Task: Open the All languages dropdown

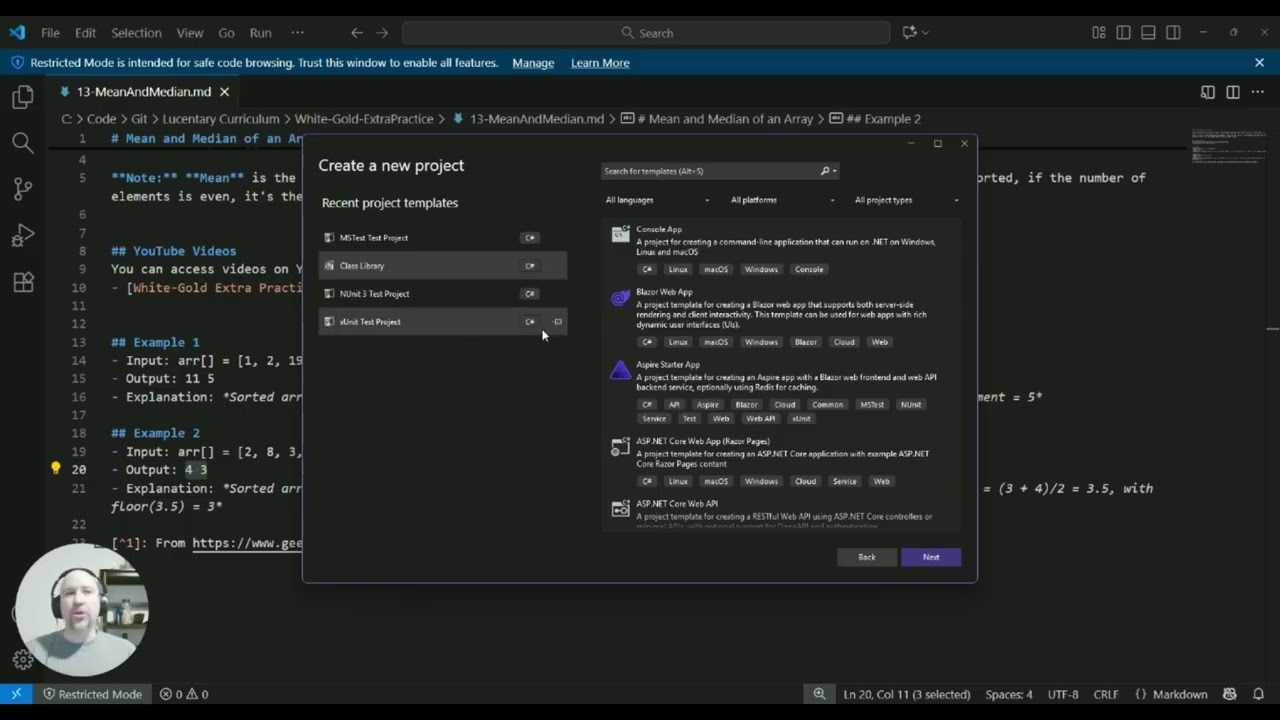Action: pyautogui.click(x=657, y=200)
